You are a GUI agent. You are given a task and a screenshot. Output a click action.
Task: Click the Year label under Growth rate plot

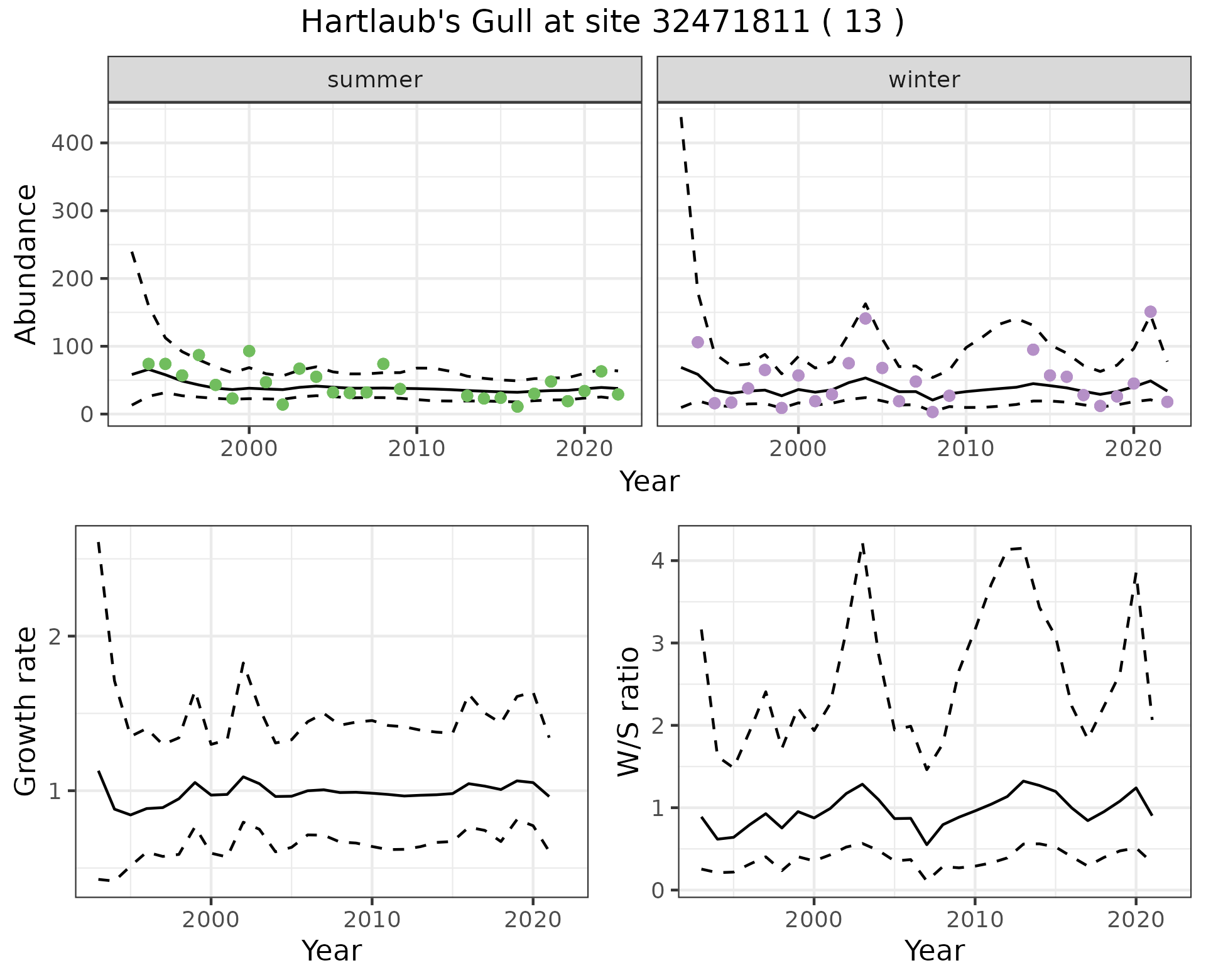(331, 950)
